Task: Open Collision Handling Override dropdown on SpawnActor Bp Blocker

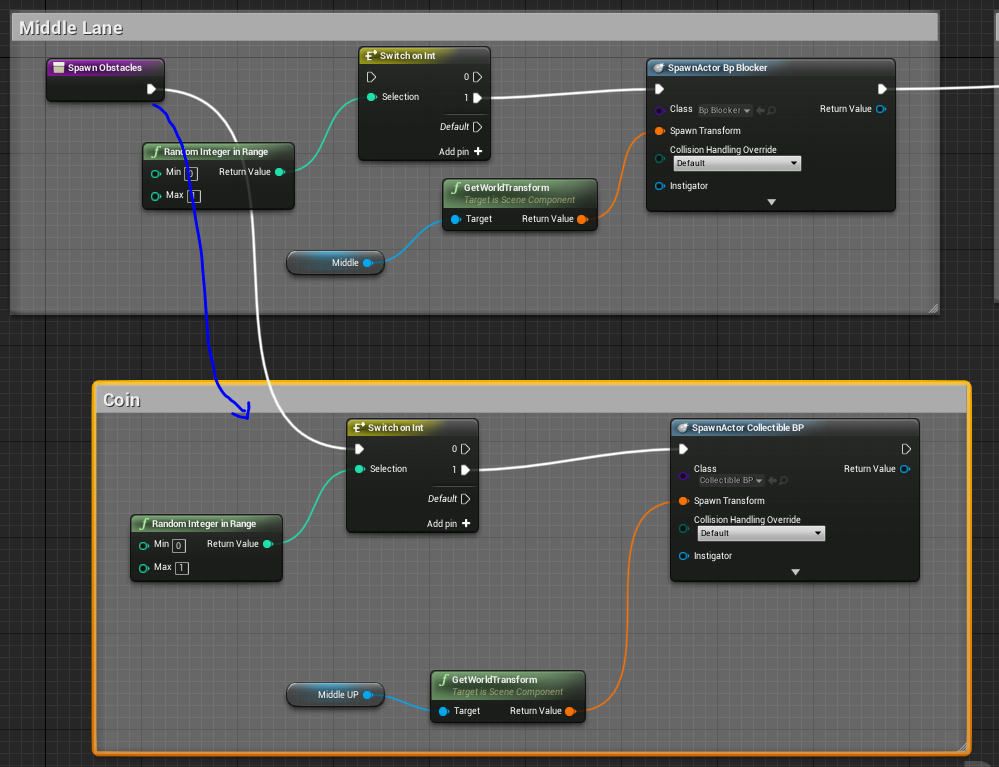Action: [737, 163]
